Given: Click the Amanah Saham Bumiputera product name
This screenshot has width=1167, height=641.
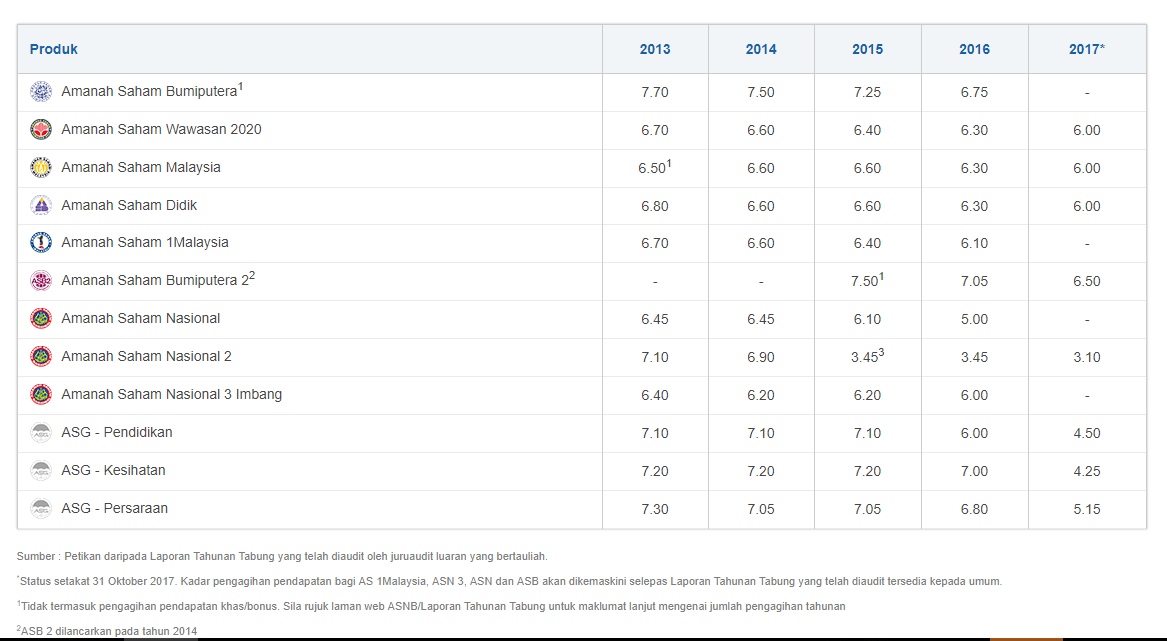Looking at the screenshot, I should [x=152, y=90].
